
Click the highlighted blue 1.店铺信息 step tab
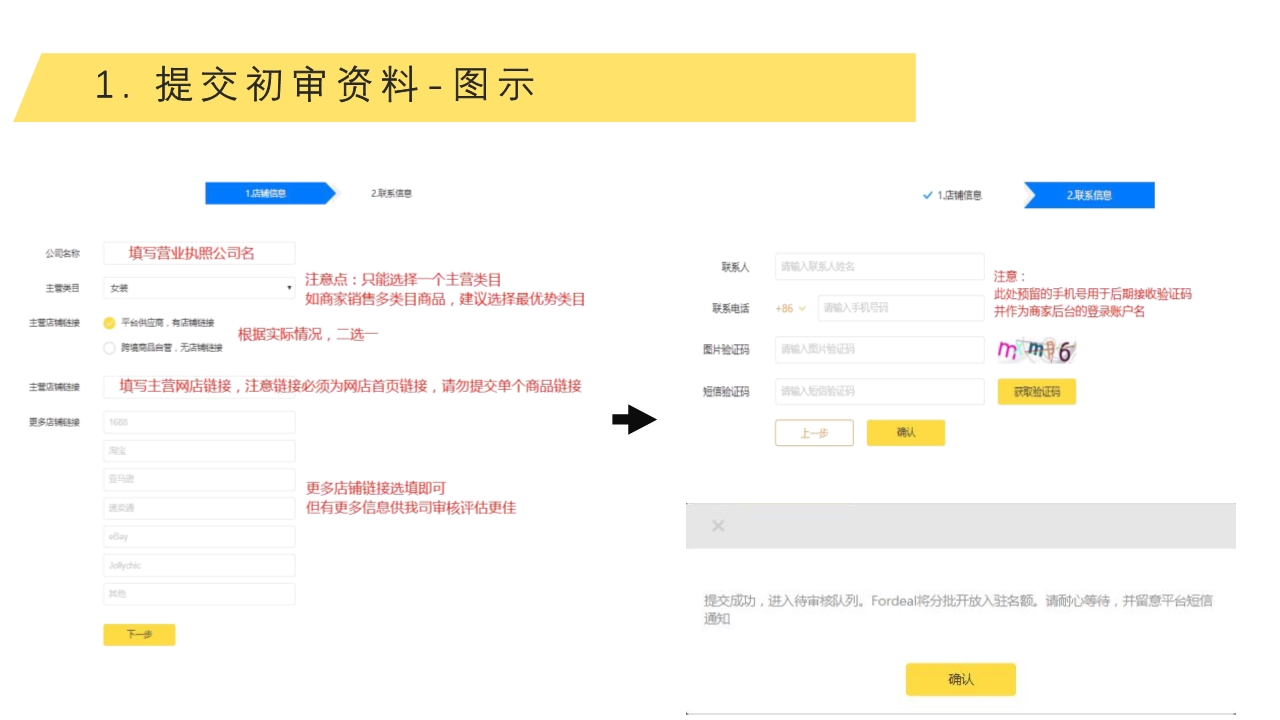pos(267,193)
